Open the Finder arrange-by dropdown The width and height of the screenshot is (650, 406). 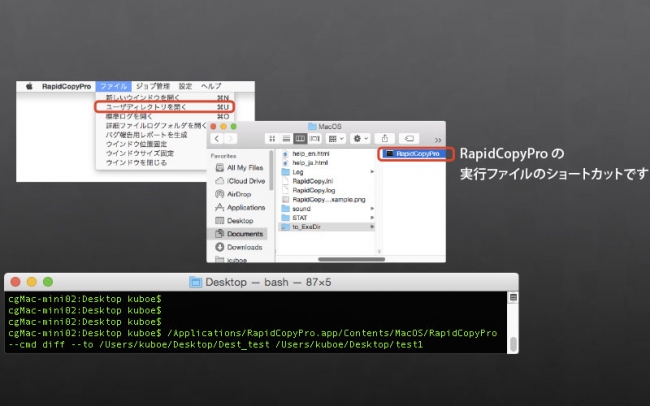click(336, 139)
